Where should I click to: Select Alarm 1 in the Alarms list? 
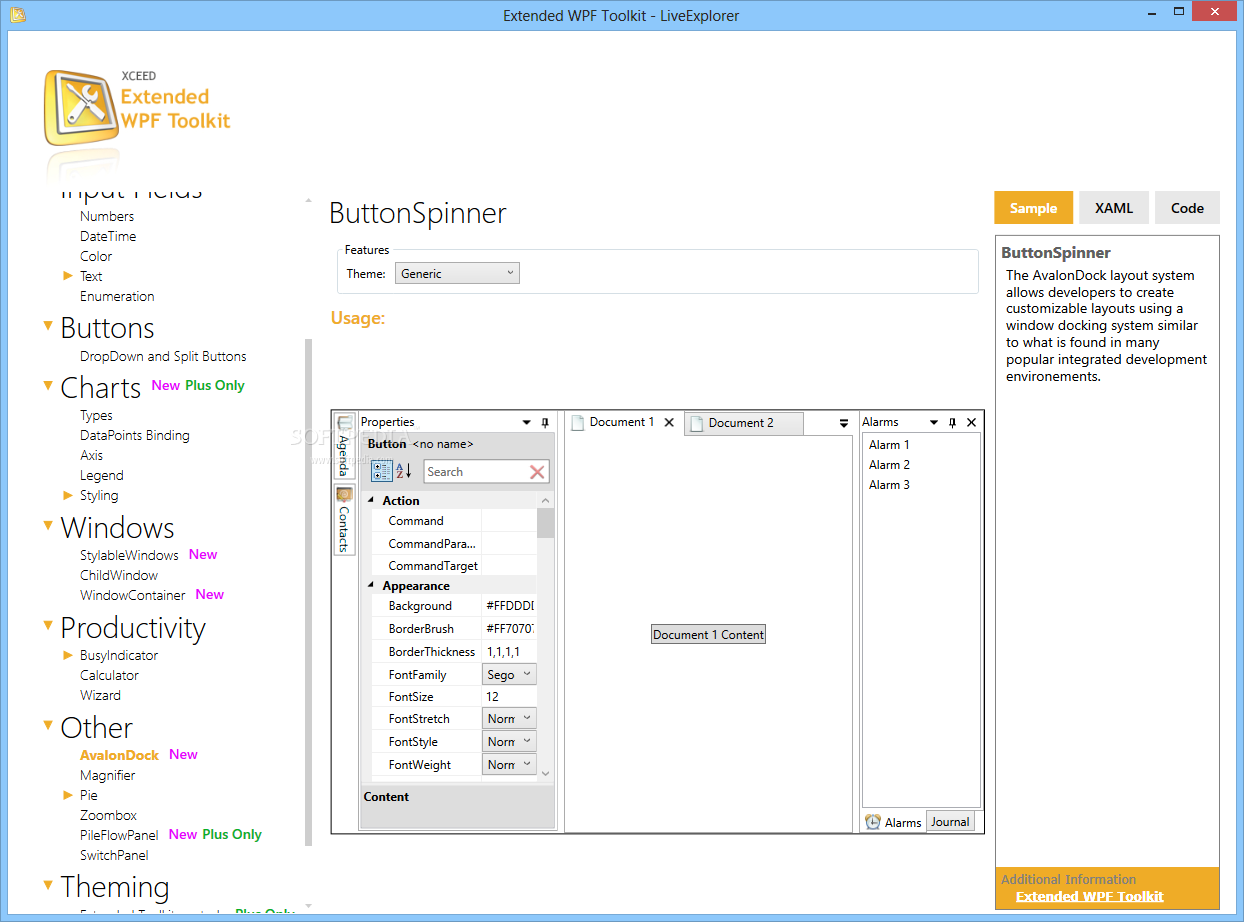point(889,445)
